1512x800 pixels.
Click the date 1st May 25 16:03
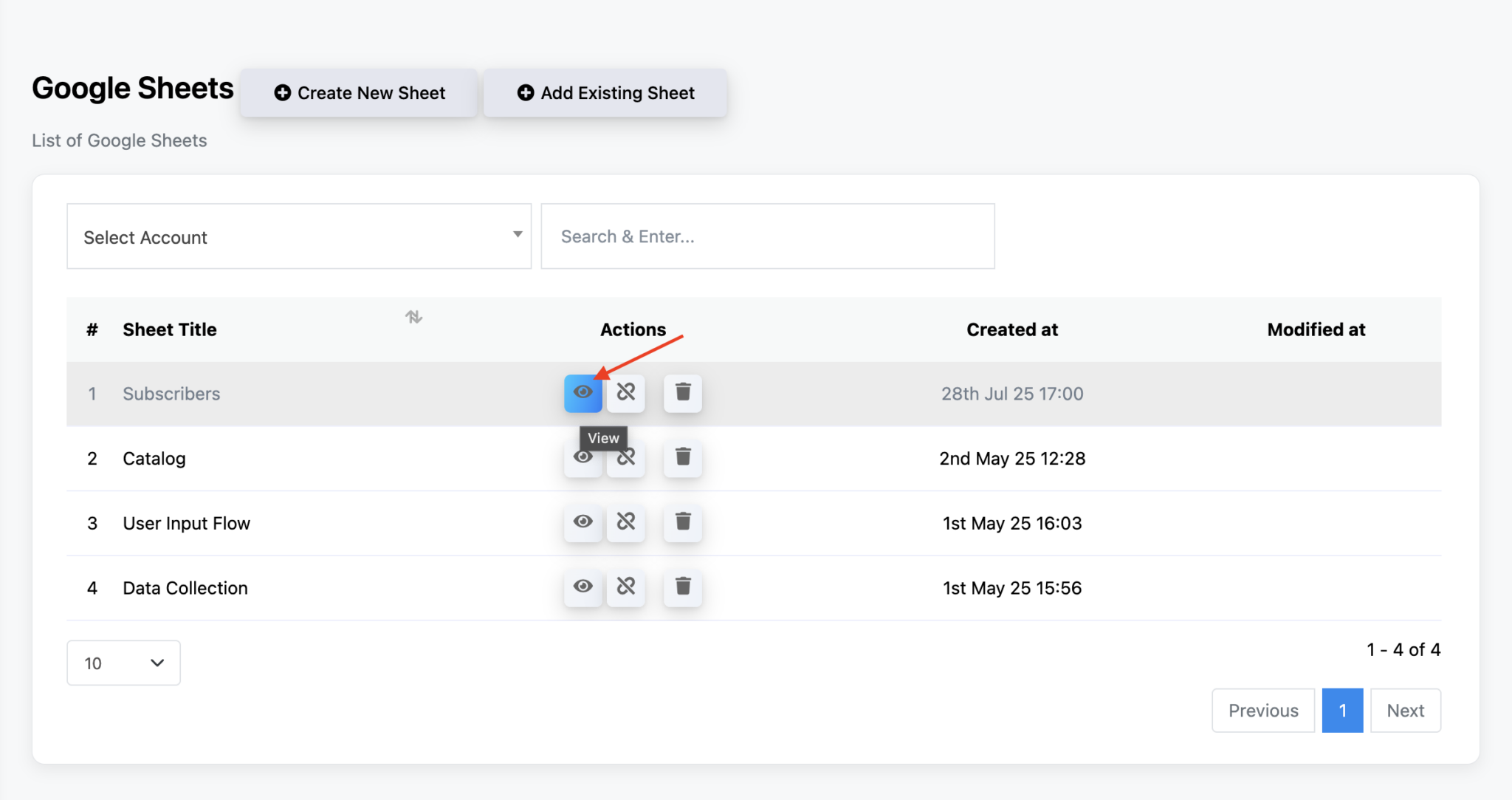click(x=1012, y=524)
